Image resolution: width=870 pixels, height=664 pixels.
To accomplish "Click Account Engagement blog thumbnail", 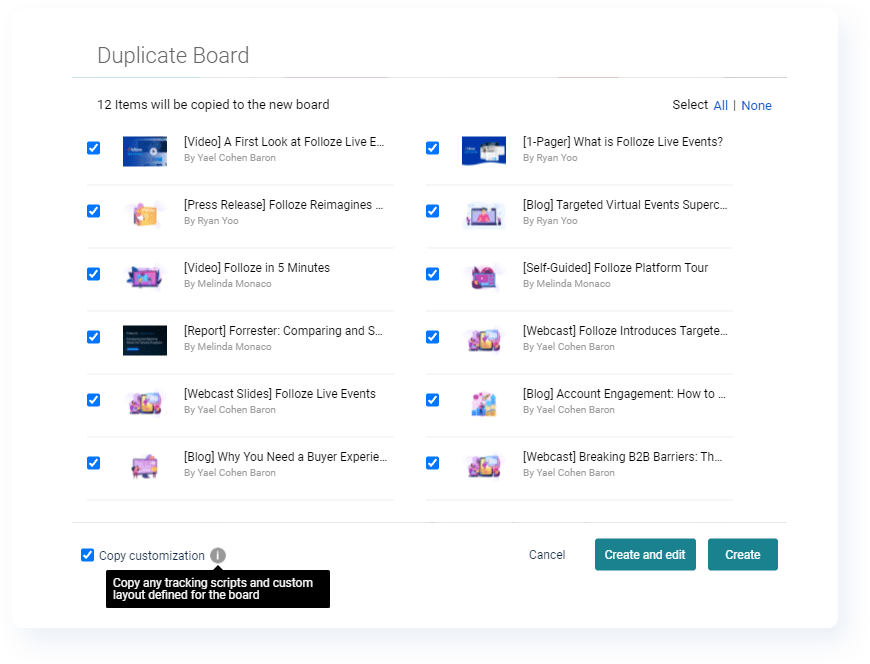I will click(x=483, y=403).
